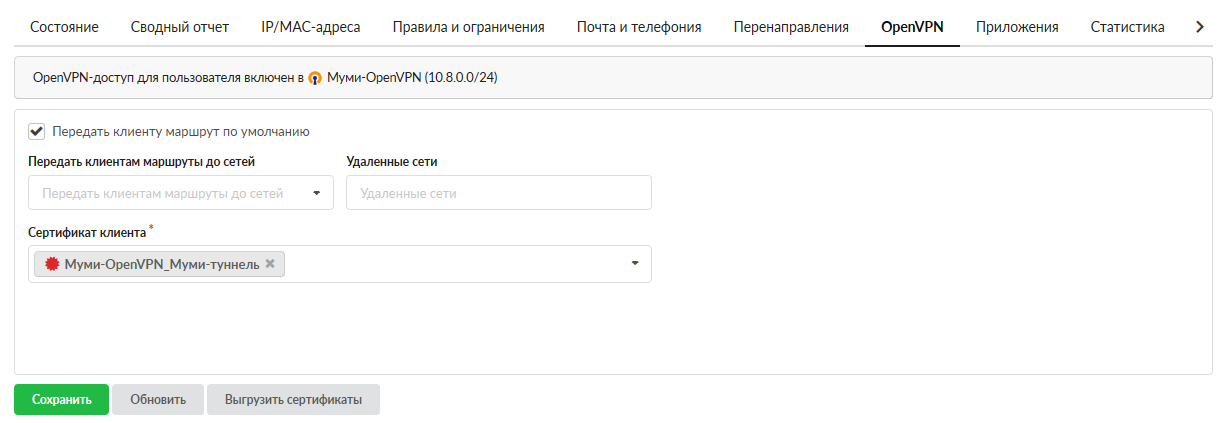This screenshot has height=423, width=1227.
Task: Expand the routes to networks dropdown
Action: tap(317, 194)
